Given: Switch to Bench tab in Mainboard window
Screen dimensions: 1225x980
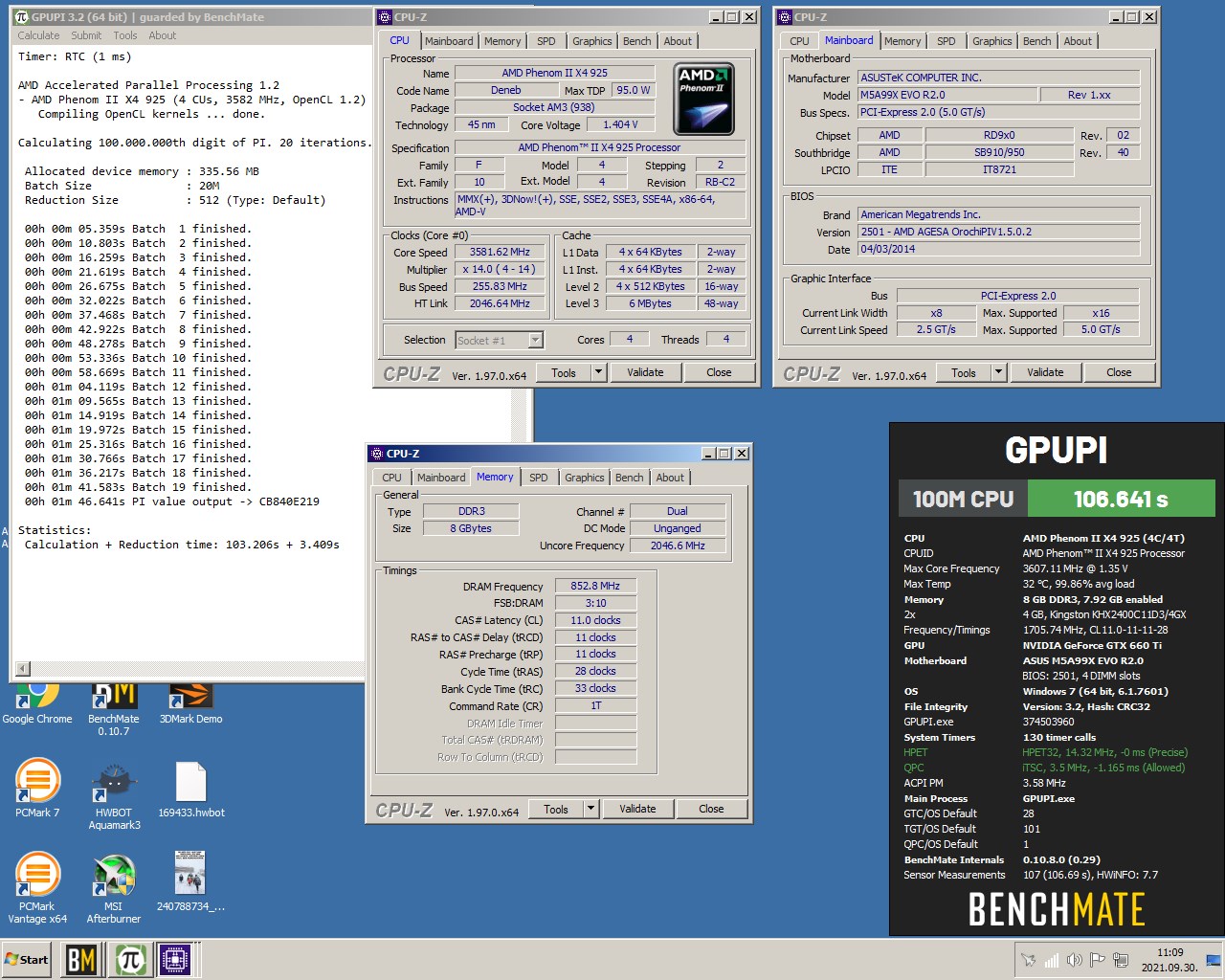Looking at the screenshot, I should click(x=1036, y=41).
